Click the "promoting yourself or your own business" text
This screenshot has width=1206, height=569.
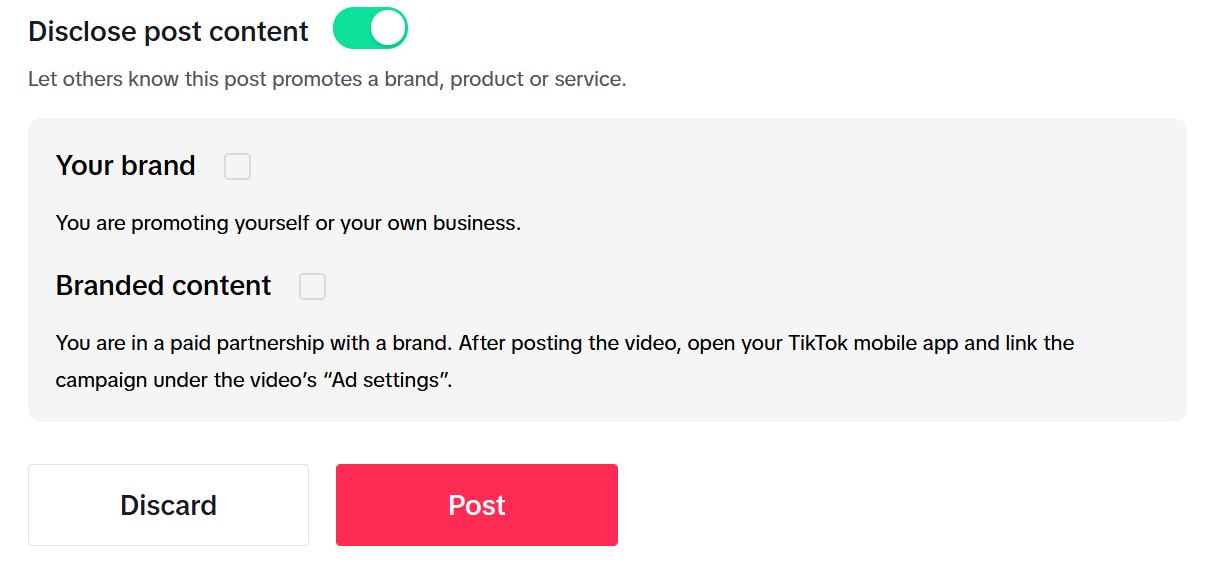(288, 223)
